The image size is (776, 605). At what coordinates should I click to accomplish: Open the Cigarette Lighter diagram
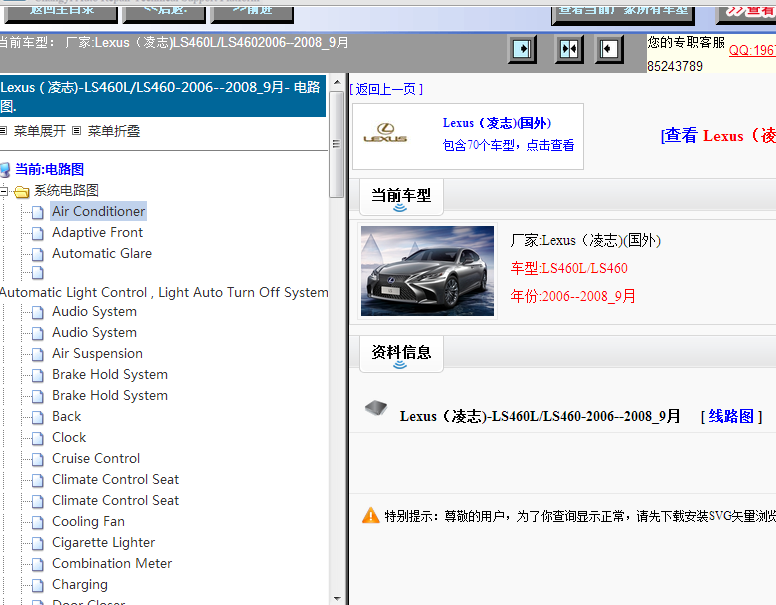click(103, 543)
